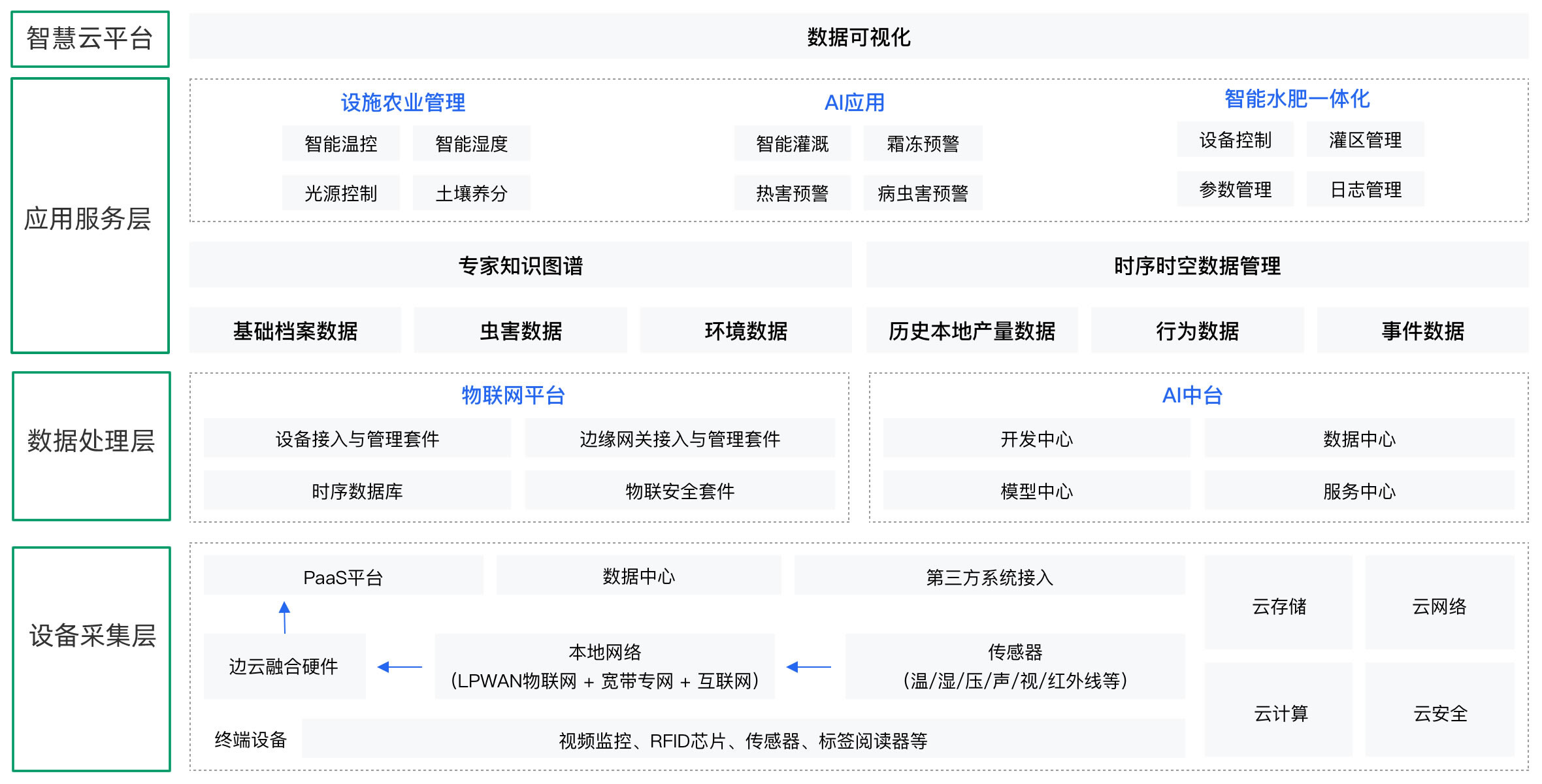Click the 云安全 block
The height and width of the screenshot is (784, 1542).
point(1439,715)
